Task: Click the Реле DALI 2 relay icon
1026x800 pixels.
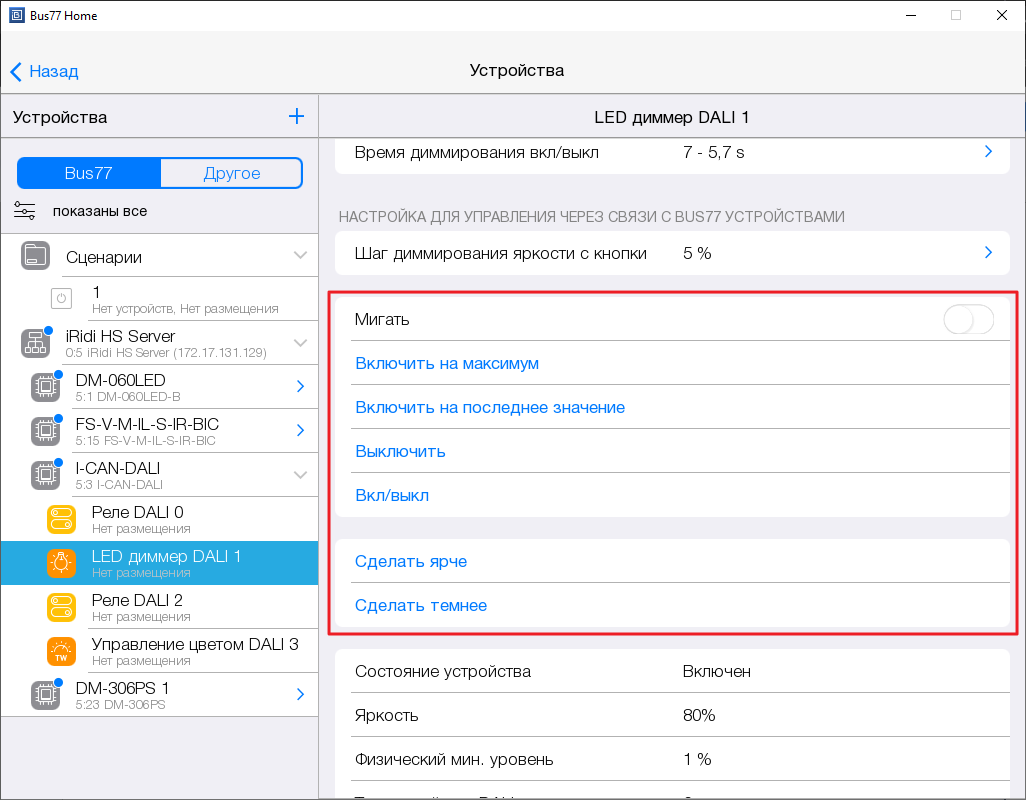Action: click(x=61, y=607)
